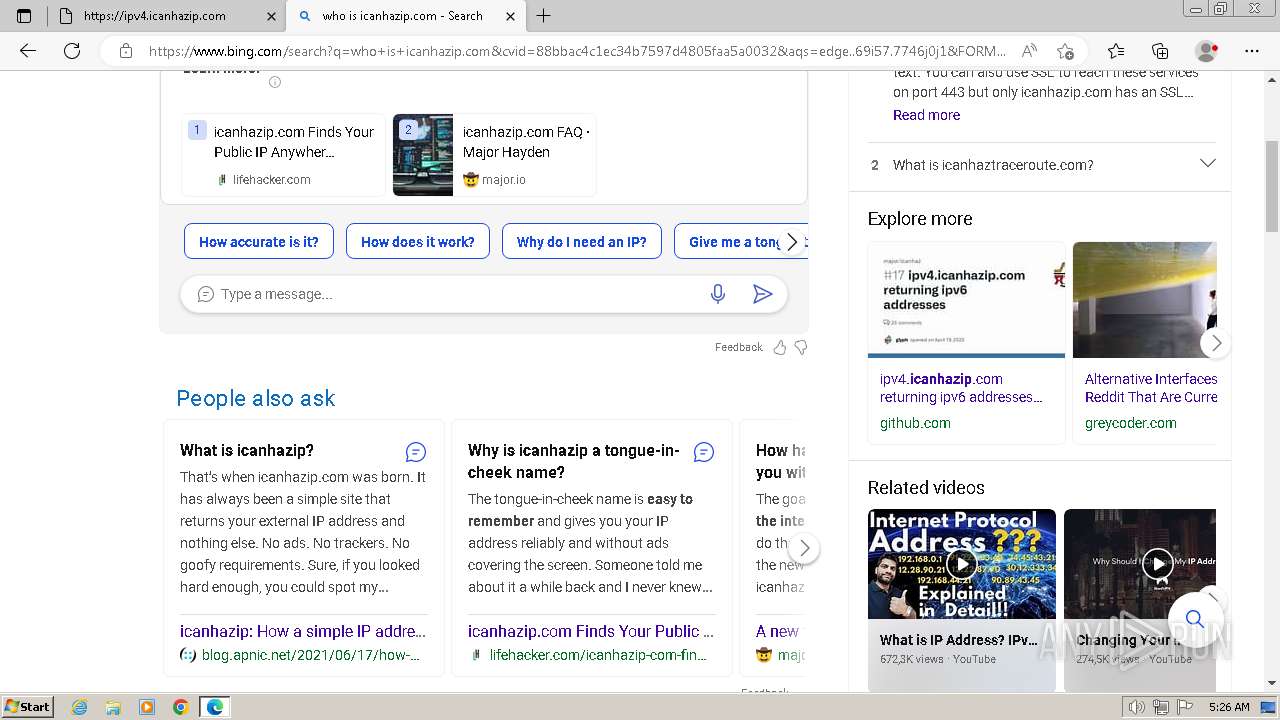Focus the 'Type a message...' field
Screen dimensions: 1280x720
(455, 294)
